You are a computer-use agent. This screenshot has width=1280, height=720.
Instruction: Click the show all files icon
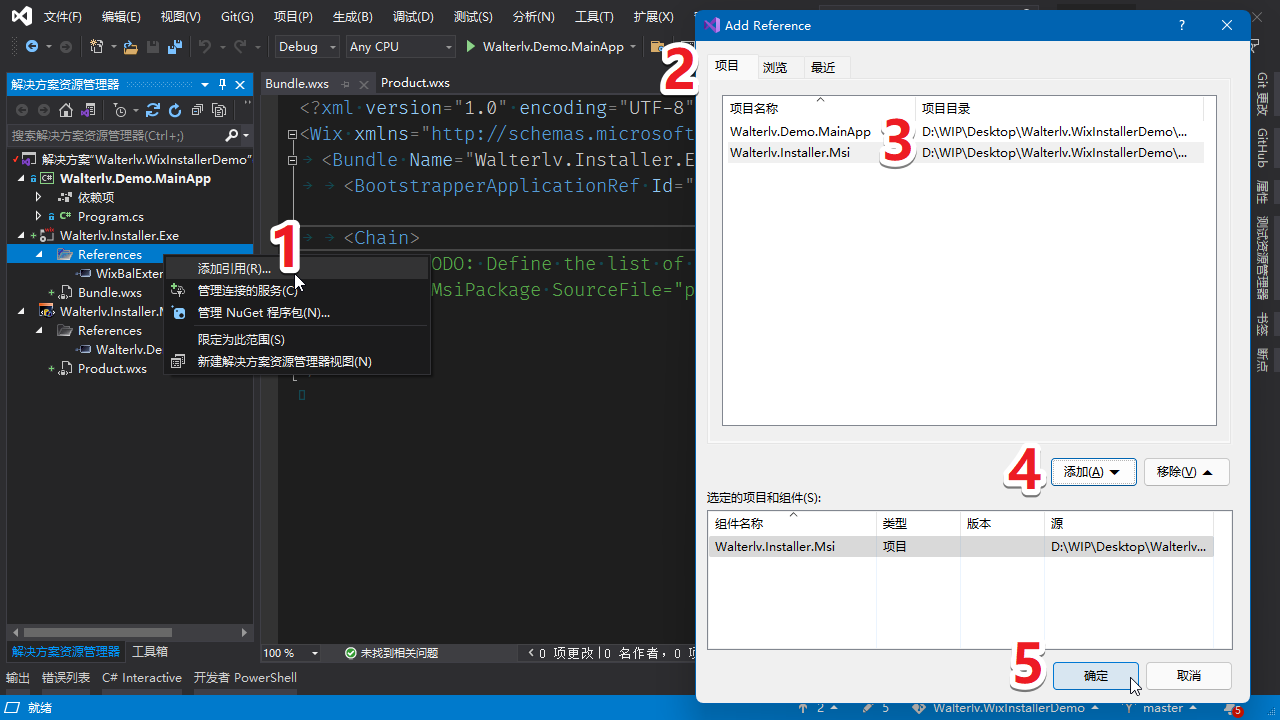(x=219, y=110)
